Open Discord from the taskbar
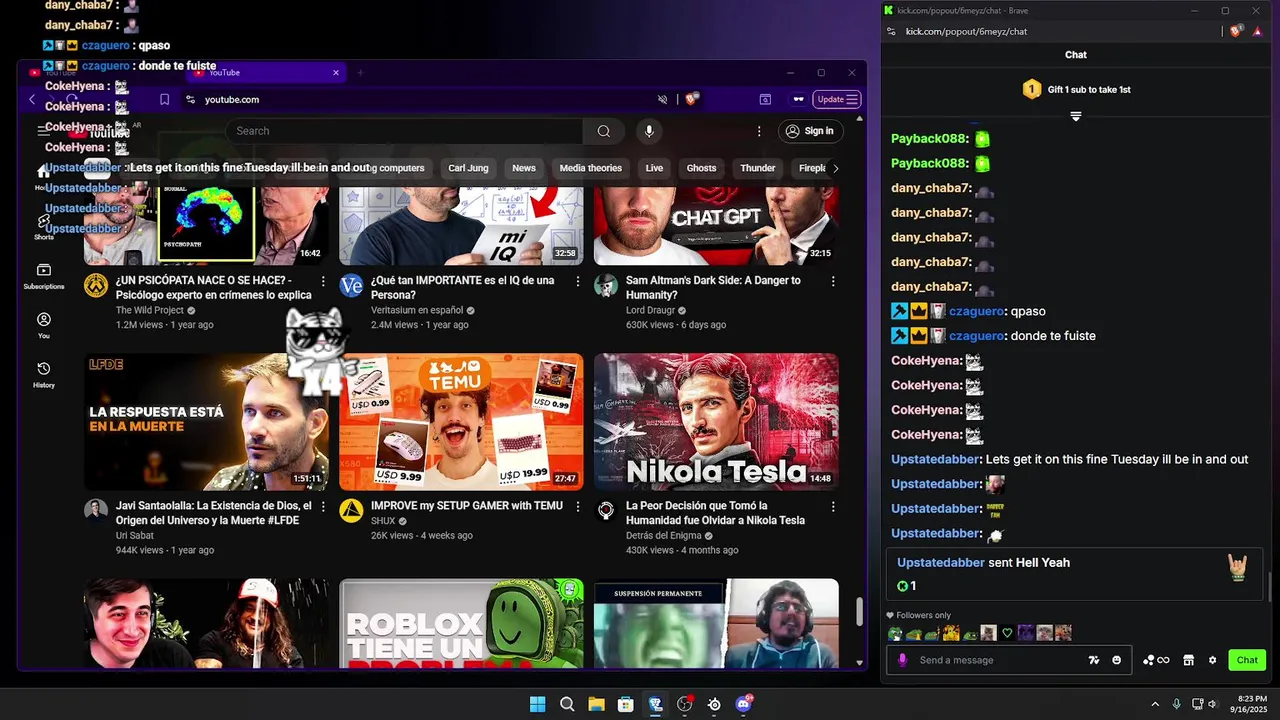 pyautogui.click(x=743, y=704)
